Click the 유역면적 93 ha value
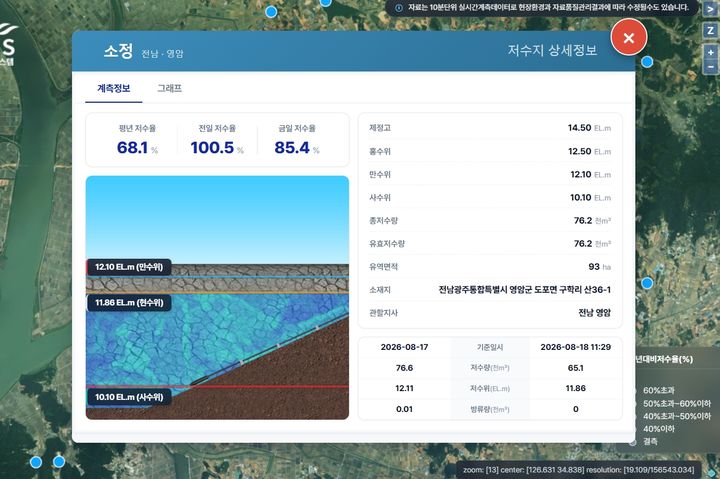720x479 pixels. point(599,267)
